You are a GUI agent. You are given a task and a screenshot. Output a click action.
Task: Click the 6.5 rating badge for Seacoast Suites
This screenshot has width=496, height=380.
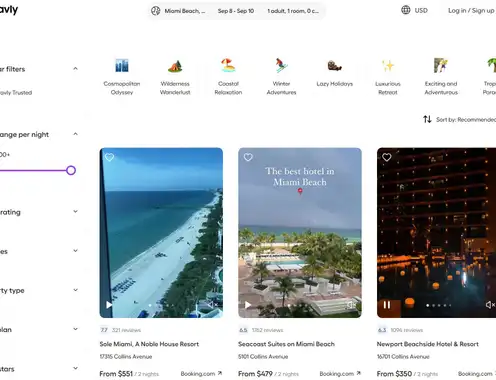pyautogui.click(x=243, y=330)
